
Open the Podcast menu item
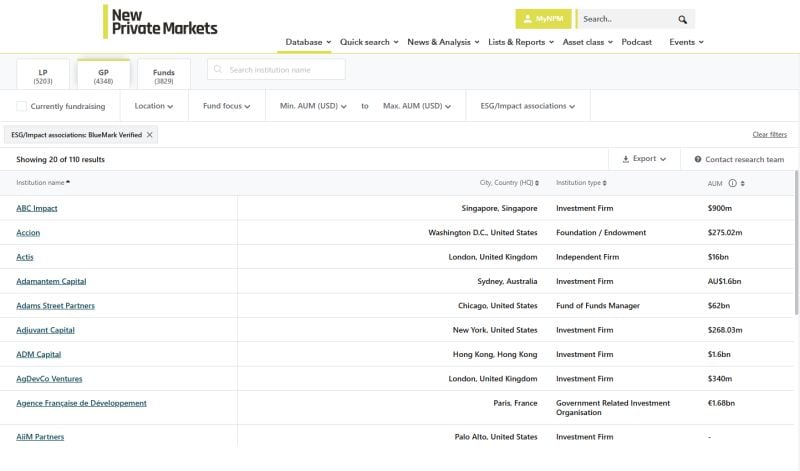pos(636,42)
